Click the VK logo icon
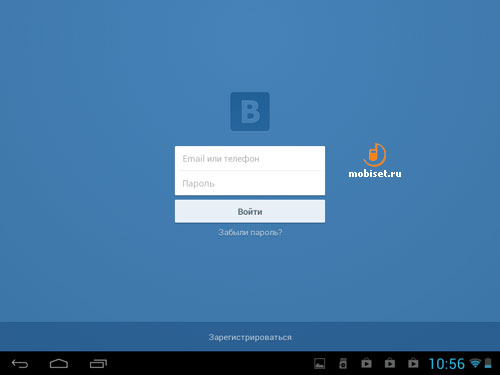 (250, 111)
